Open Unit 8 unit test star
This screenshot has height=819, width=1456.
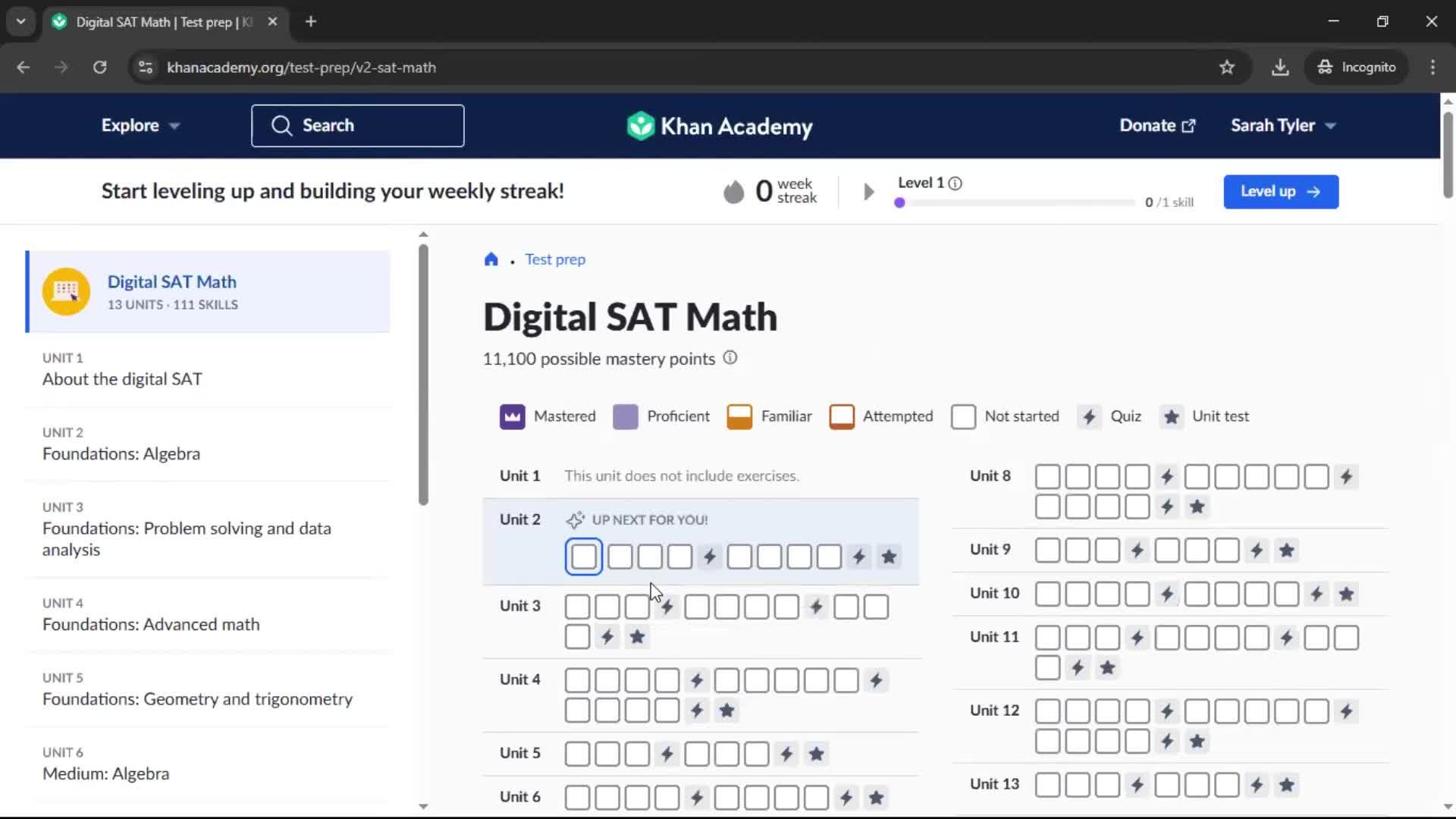[1197, 507]
